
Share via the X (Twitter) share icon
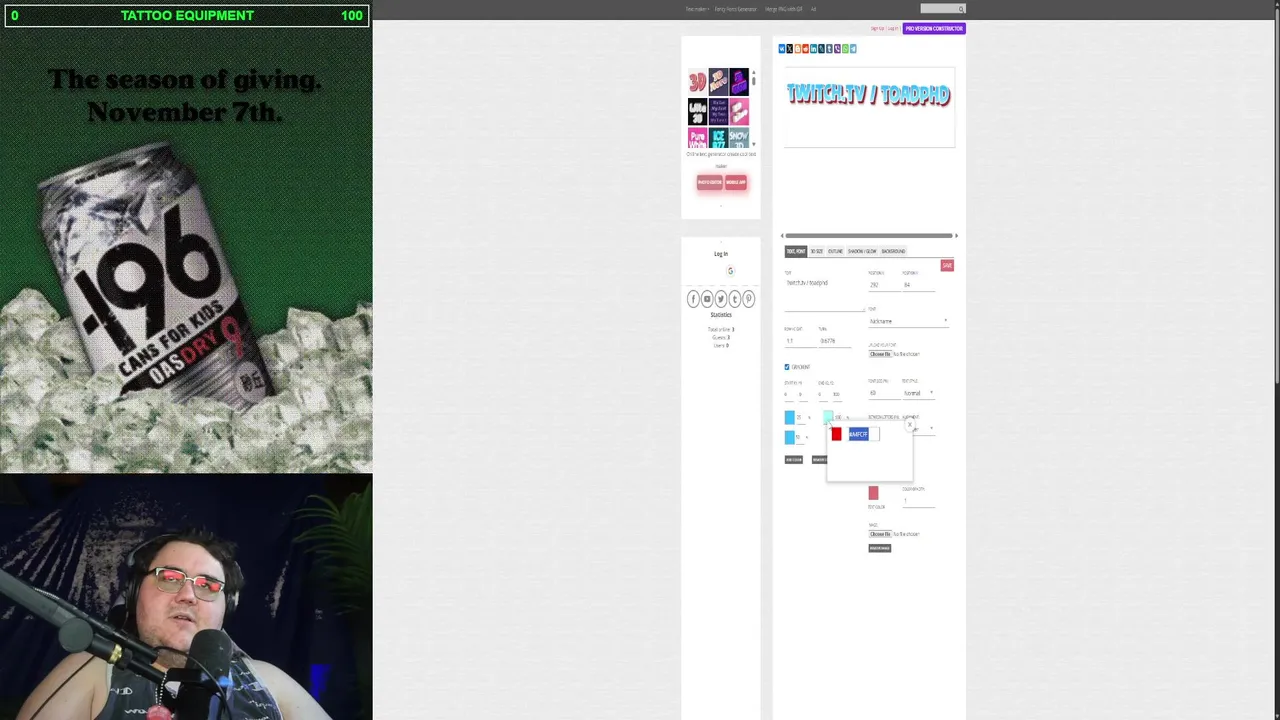790,49
